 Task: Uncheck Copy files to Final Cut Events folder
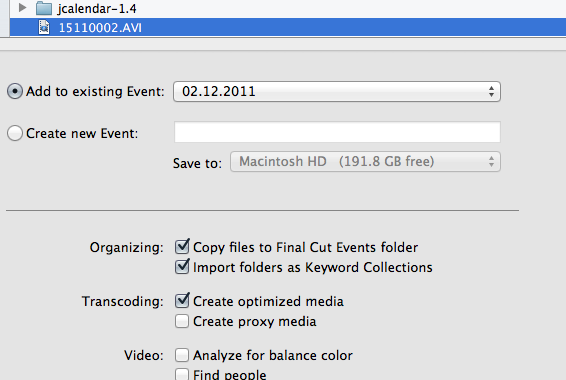182,247
